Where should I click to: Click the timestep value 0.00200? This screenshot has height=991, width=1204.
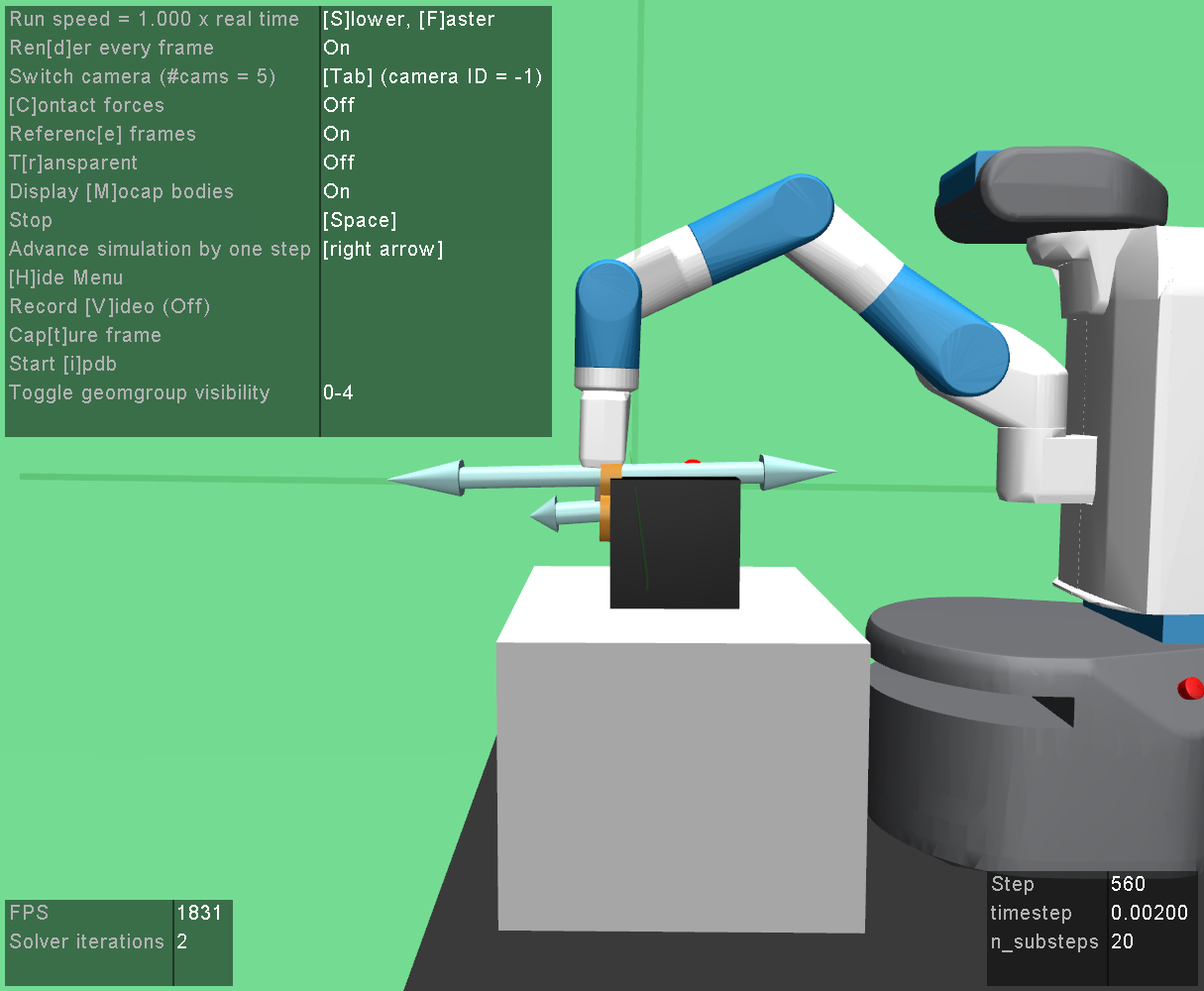pyautogui.click(x=1149, y=913)
